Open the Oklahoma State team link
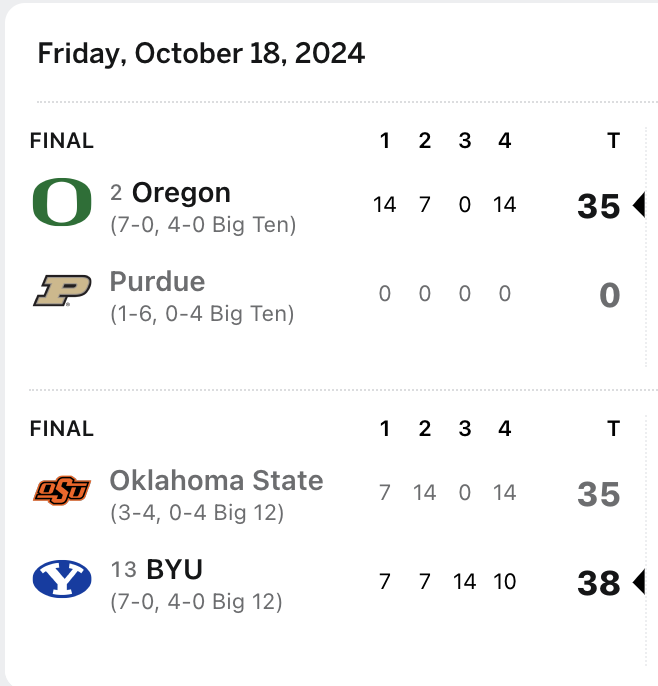The height and width of the screenshot is (686, 658). click(x=216, y=481)
